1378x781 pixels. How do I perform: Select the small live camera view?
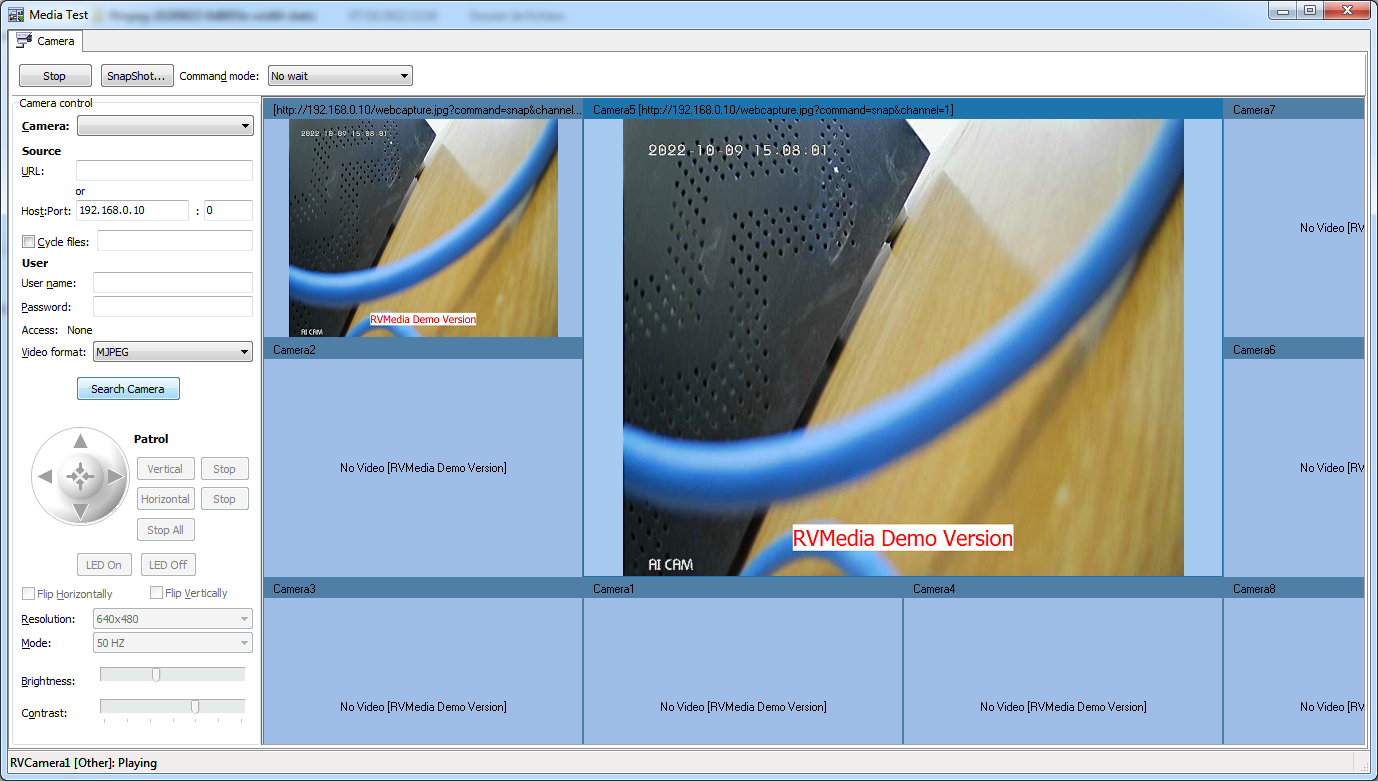point(423,228)
